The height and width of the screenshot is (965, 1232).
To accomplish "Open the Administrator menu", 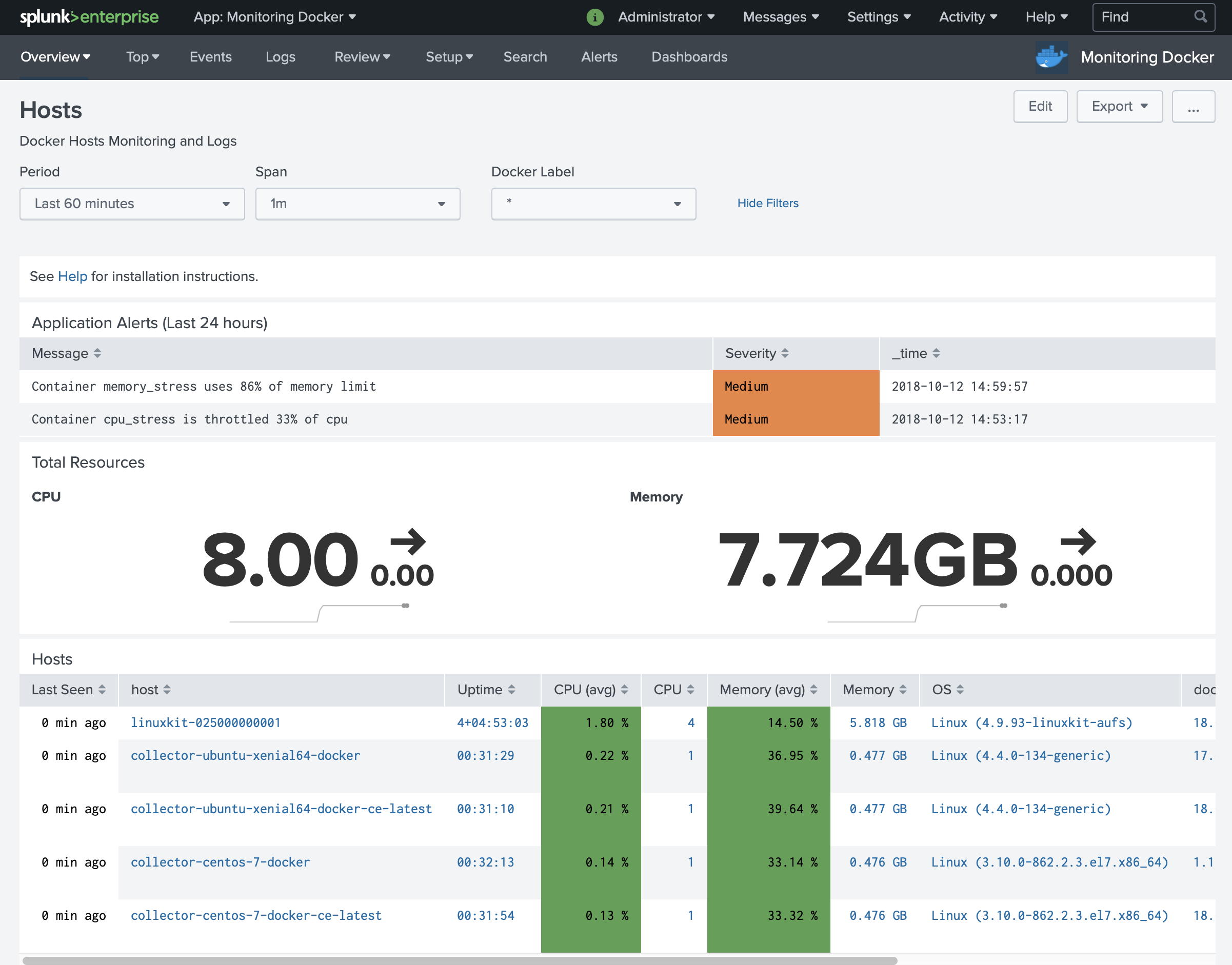I will (x=666, y=17).
